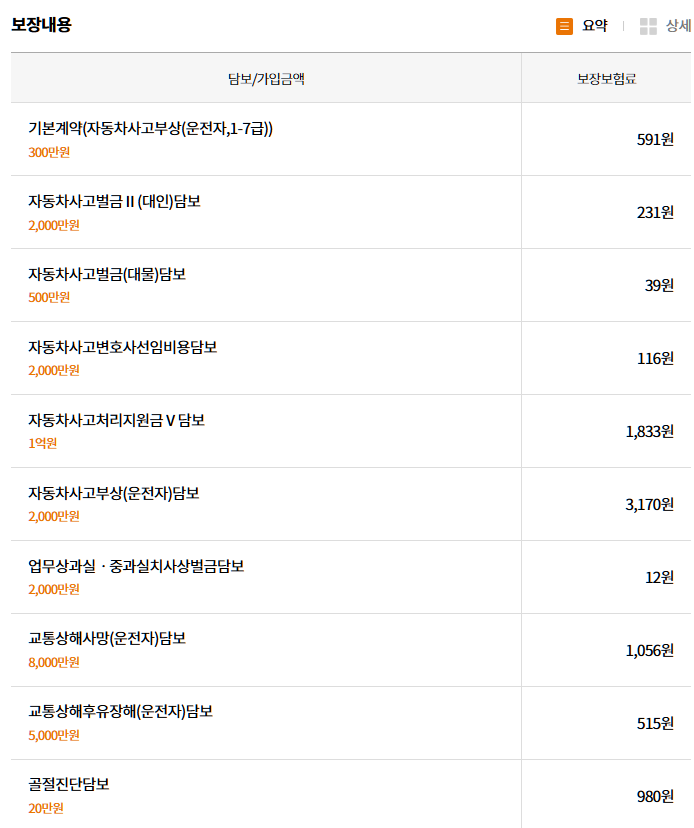The height and width of the screenshot is (828, 694).
Task: Select 자동차사고부상(운전자)담보 coverage name
Action: [113, 493]
